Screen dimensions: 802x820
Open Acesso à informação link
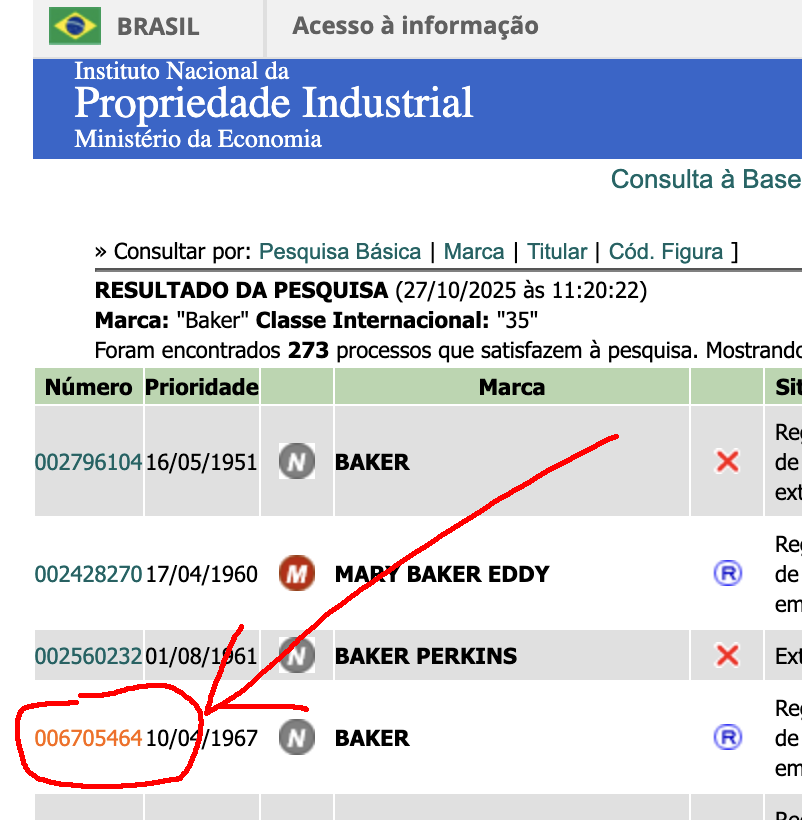415,26
